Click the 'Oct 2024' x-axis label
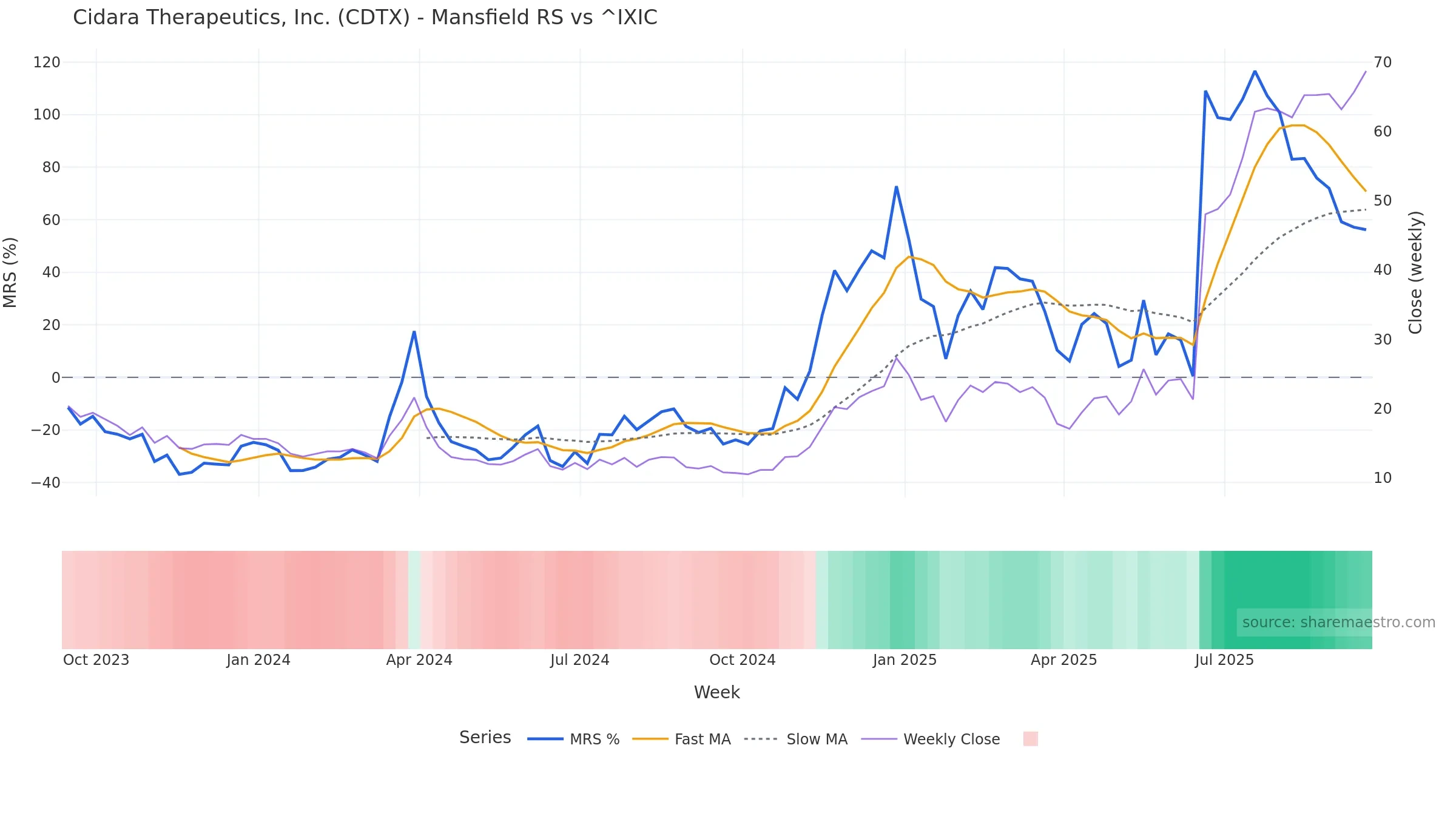The width and height of the screenshot is (1456, 819). pyautogui.click(x=743, y=660)
